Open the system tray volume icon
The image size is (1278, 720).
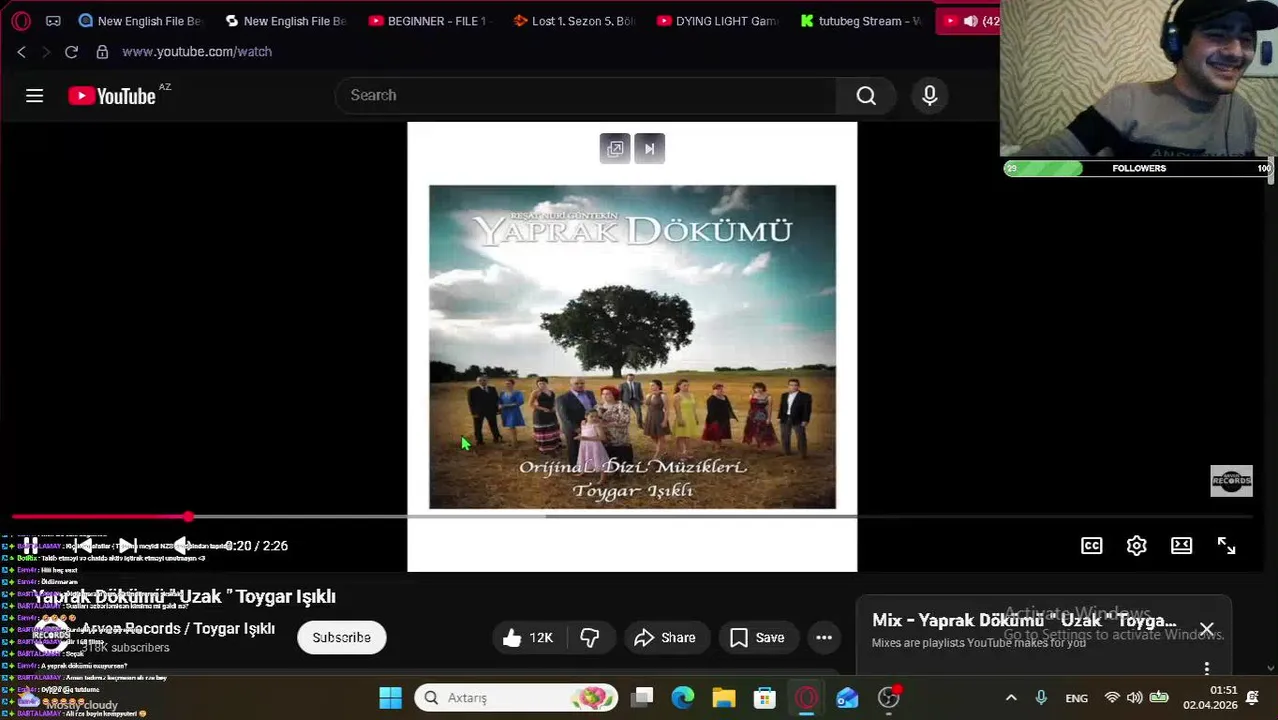tap(1135, 698)
